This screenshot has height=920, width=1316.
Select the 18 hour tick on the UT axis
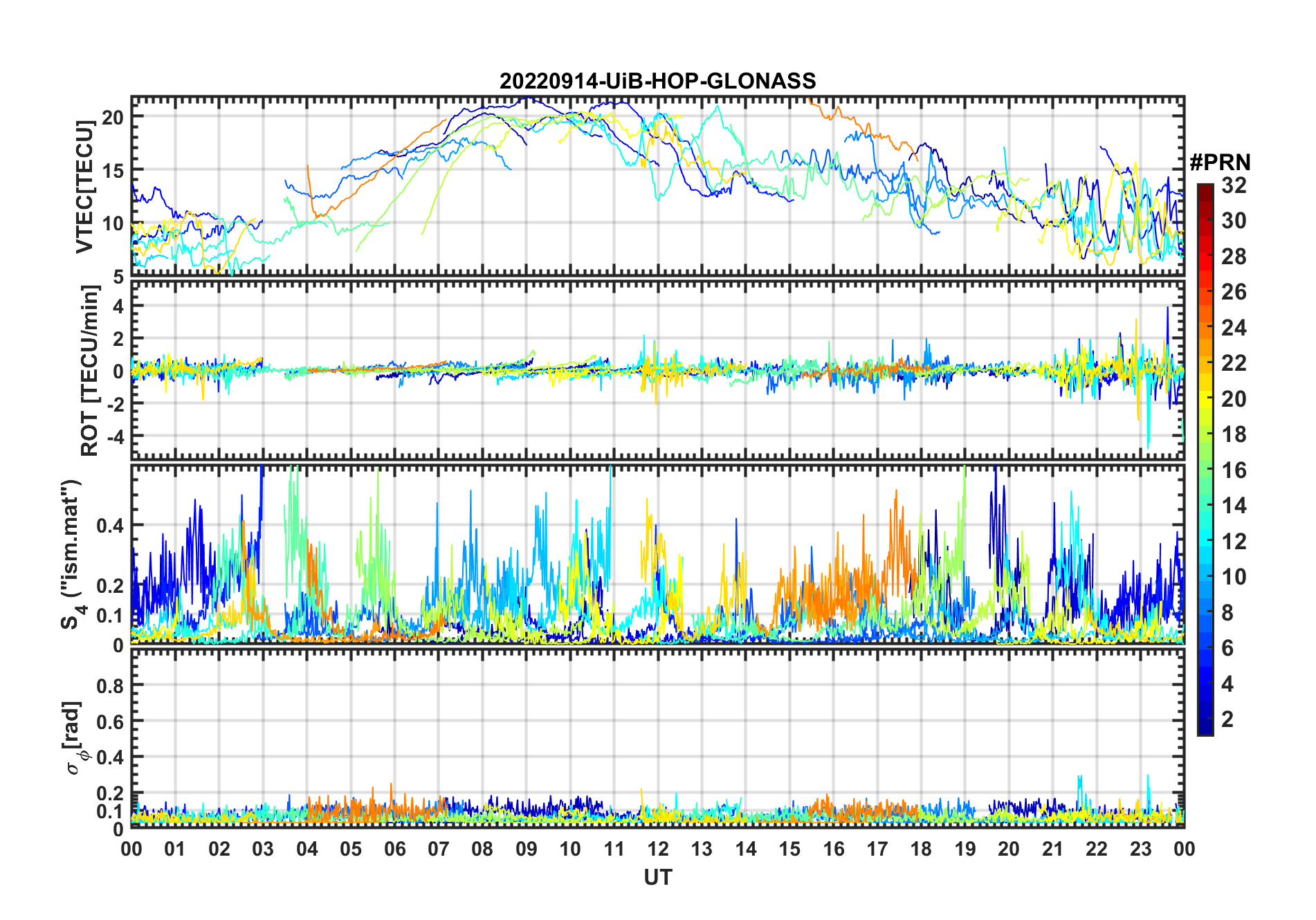point(921,849)
